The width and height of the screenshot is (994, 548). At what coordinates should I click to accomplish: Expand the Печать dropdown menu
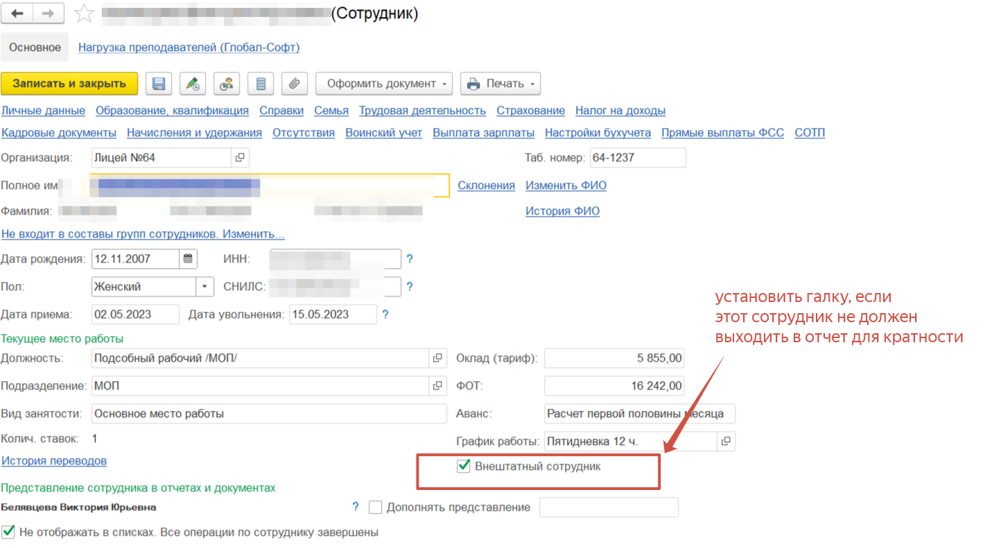[x=500, y=84]
